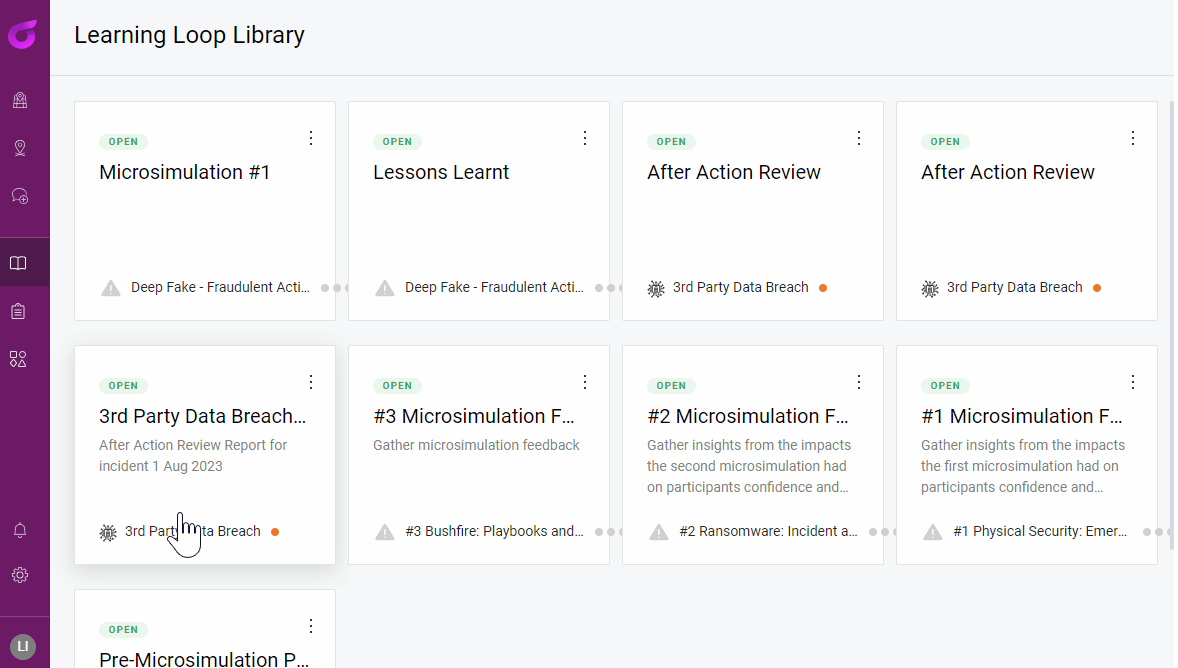
Task: Open the clipboard sidebar icon
Action: click(19, 311)
